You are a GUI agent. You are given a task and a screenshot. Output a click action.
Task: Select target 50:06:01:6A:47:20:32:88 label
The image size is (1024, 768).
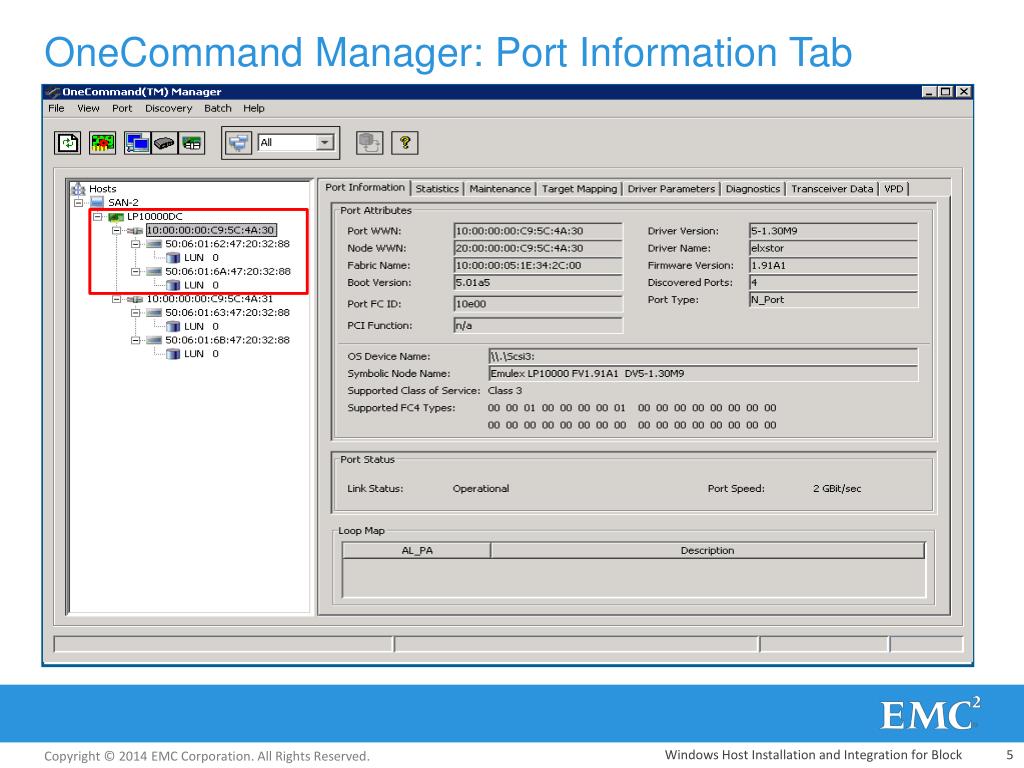click(x=227, y=272)
